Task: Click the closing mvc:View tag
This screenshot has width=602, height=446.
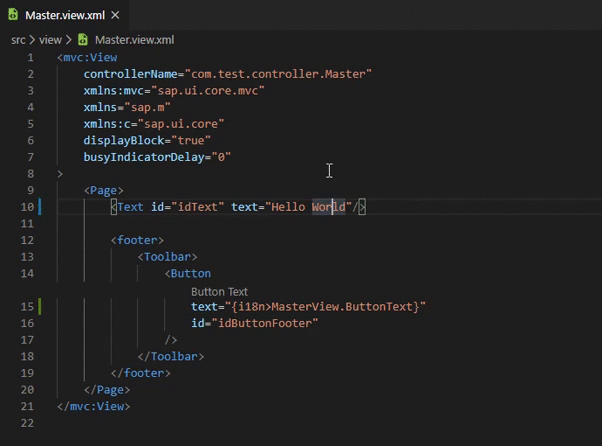Action: click(94, 406)
